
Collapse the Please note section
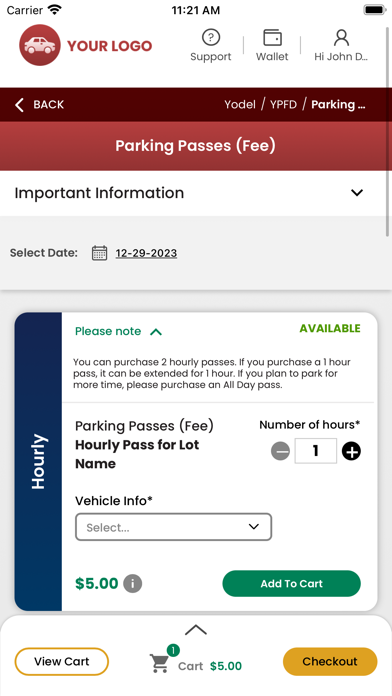click(x=156, y=332)
